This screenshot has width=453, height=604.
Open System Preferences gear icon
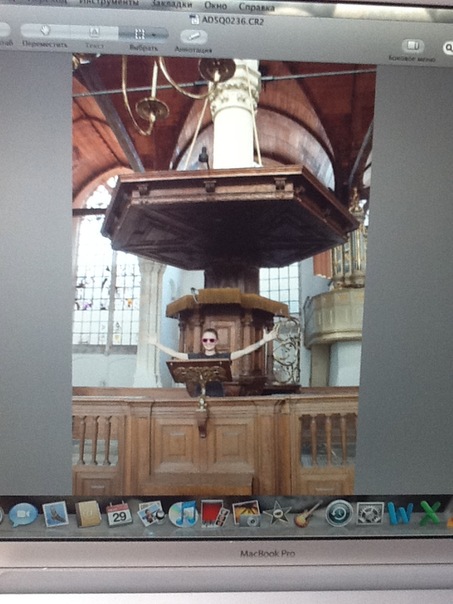click(370, 513)
